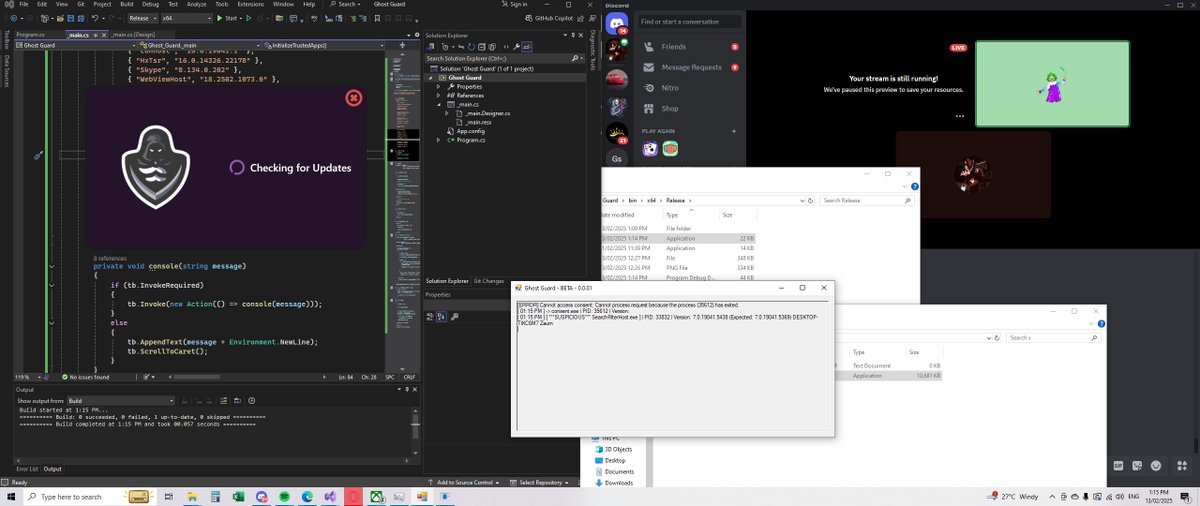Click the Discord home icon

(x=617, y=23)
